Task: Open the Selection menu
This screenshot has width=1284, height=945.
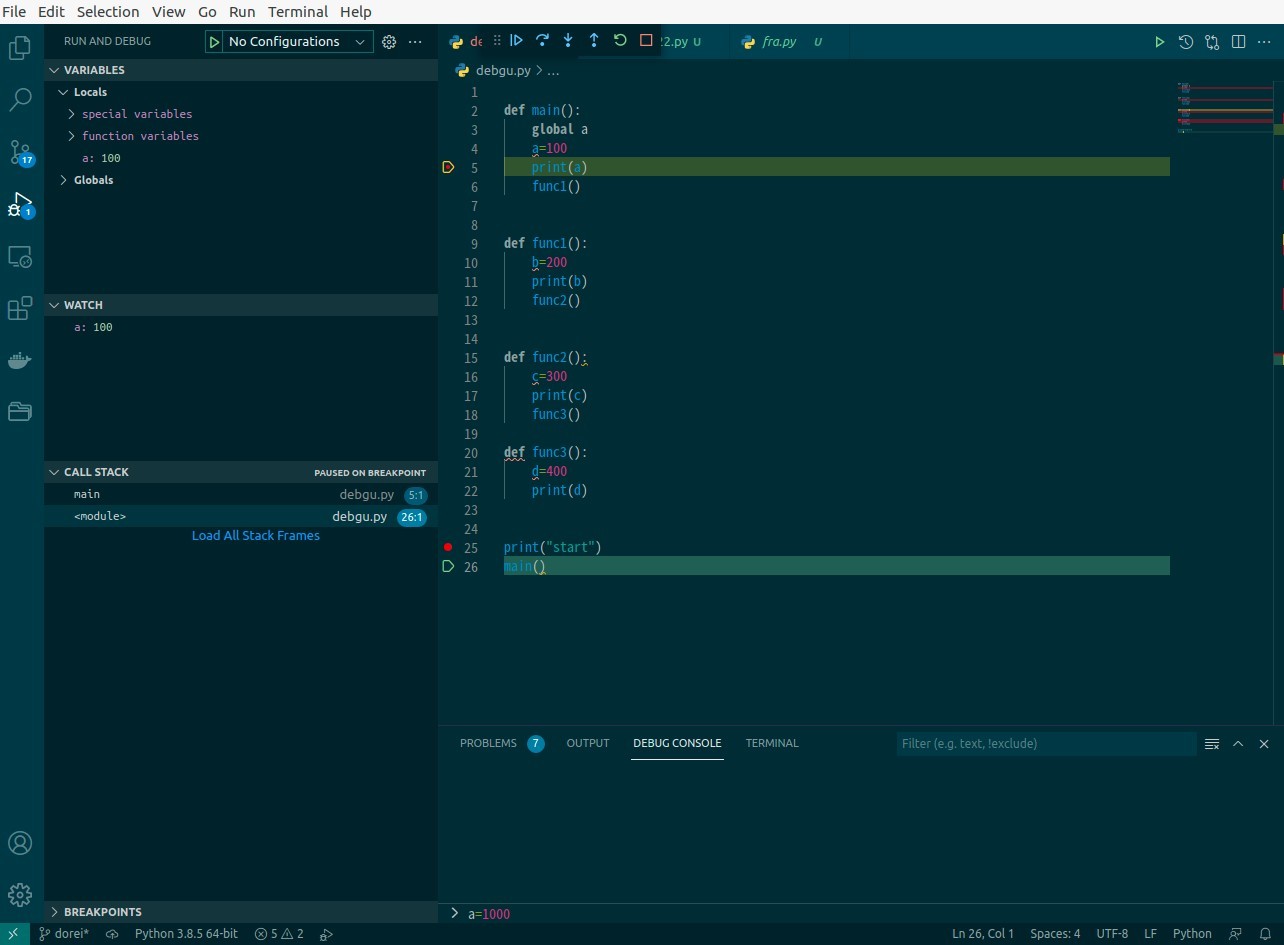Action: click(x=108, y=12)
